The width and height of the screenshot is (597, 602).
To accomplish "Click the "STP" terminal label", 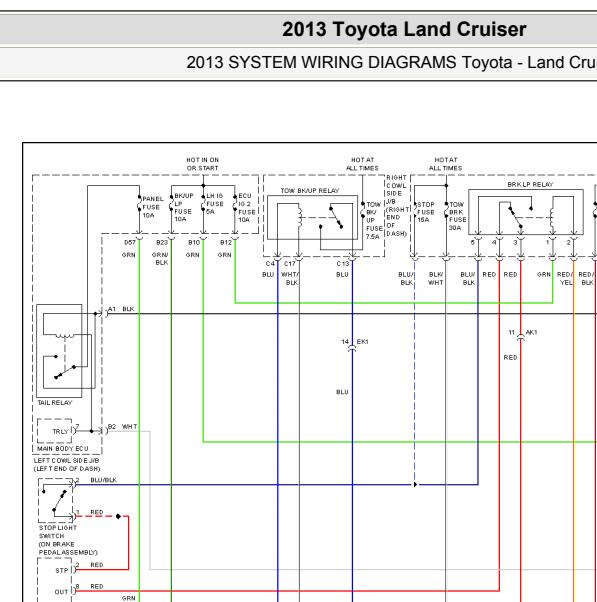I will [x=62, y=571].
